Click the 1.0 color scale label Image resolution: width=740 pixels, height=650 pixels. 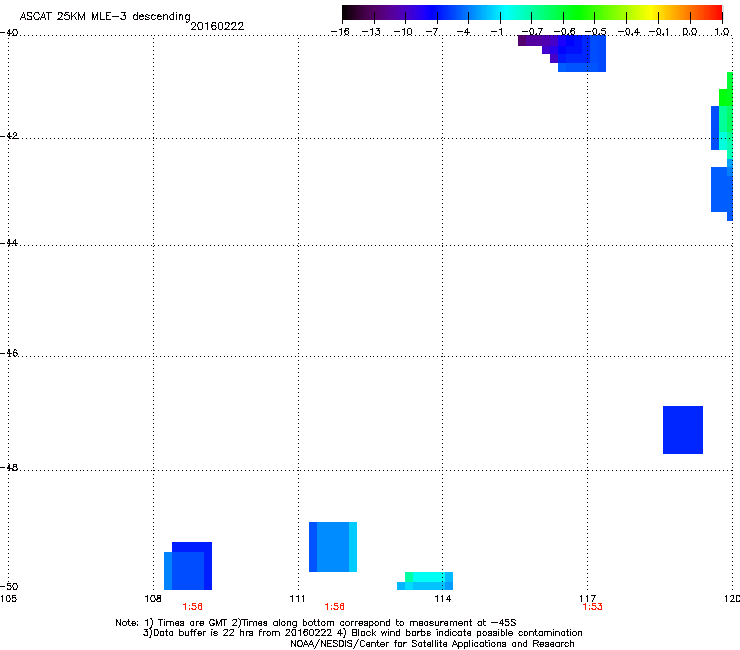click(722, 32)
